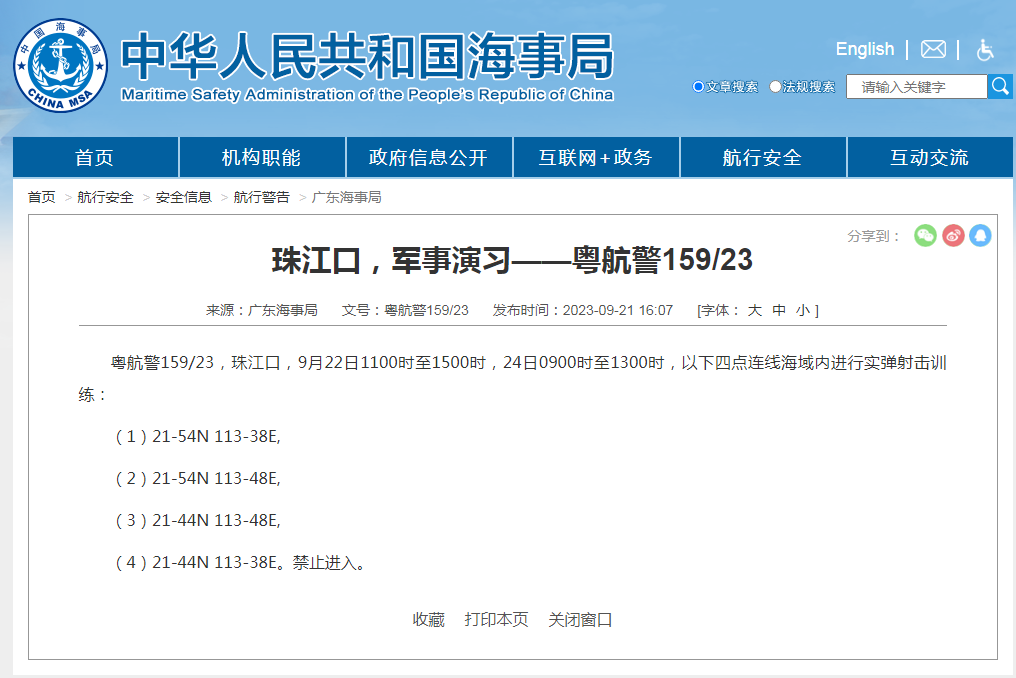Click the China MSA anchor logo
The width and height of the screenshot is (1016, 678).
click(x=61, y=65)
